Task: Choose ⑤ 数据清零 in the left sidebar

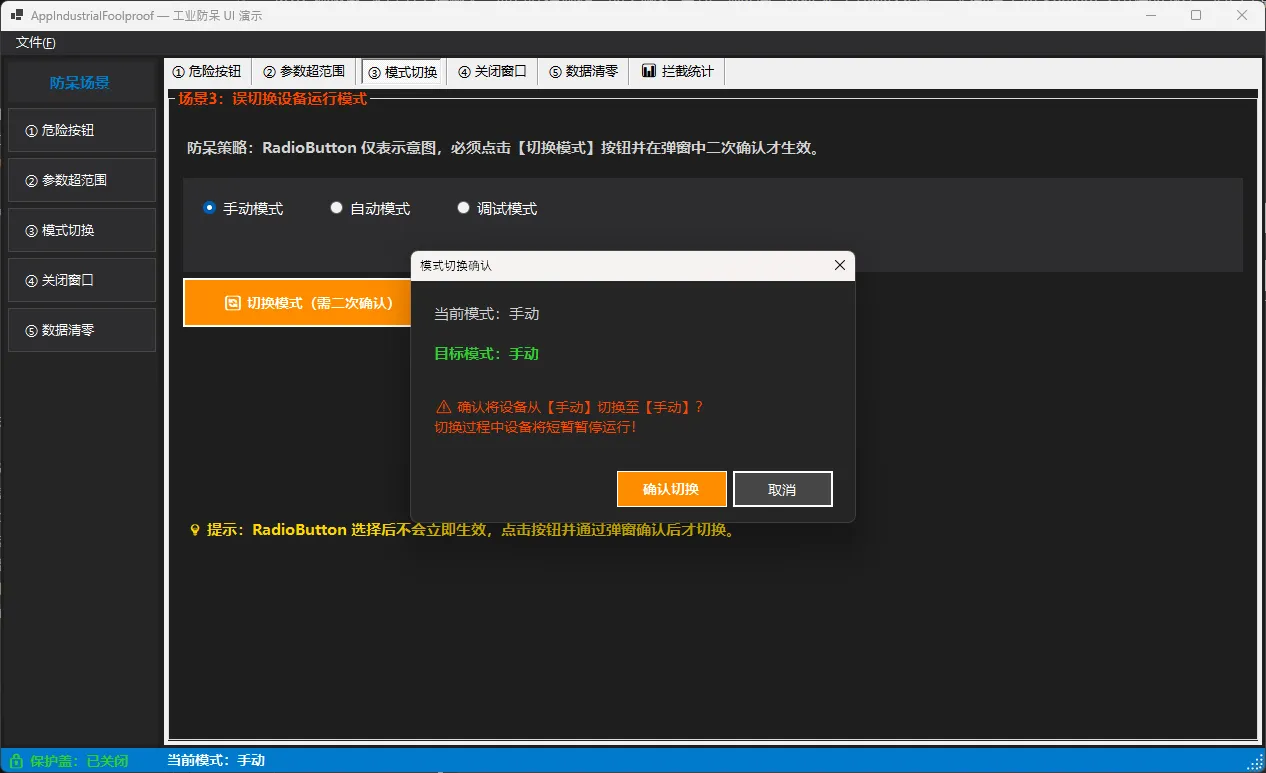Action: click(x=82, y=330)
